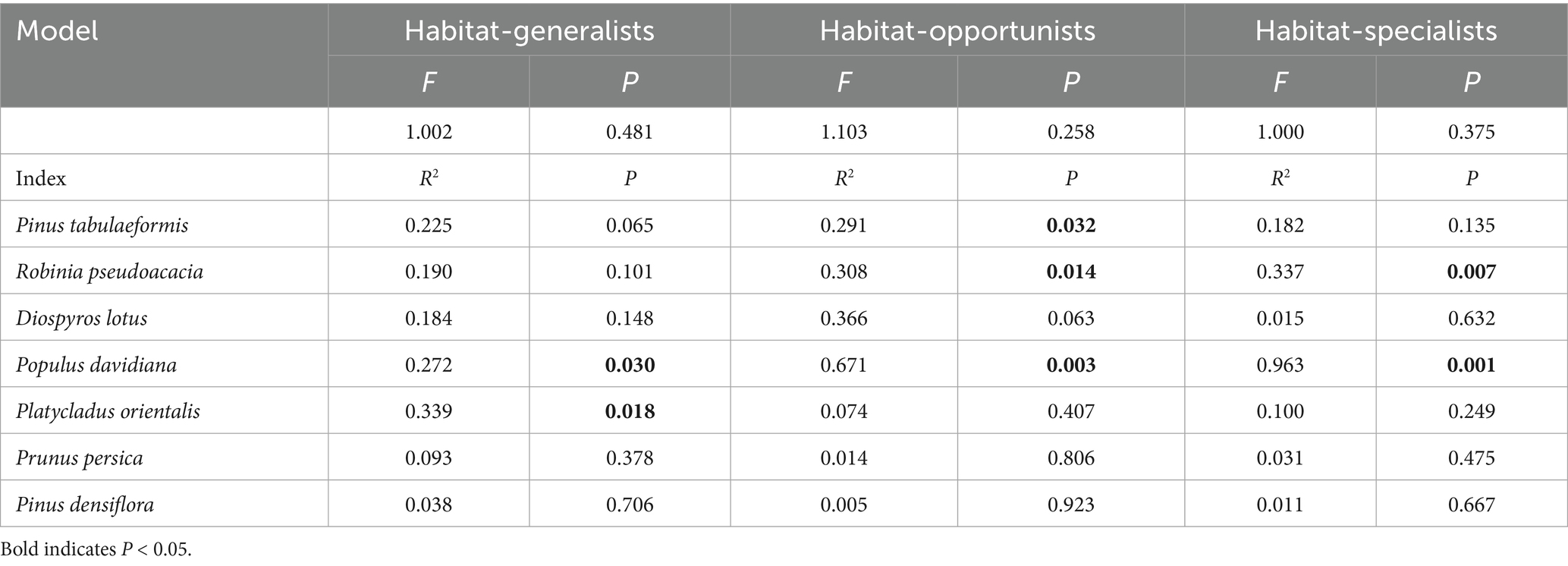The image size is (1568, 566).
Task: Click the Habitat-opportunists column header
Action: click(957, 31)
